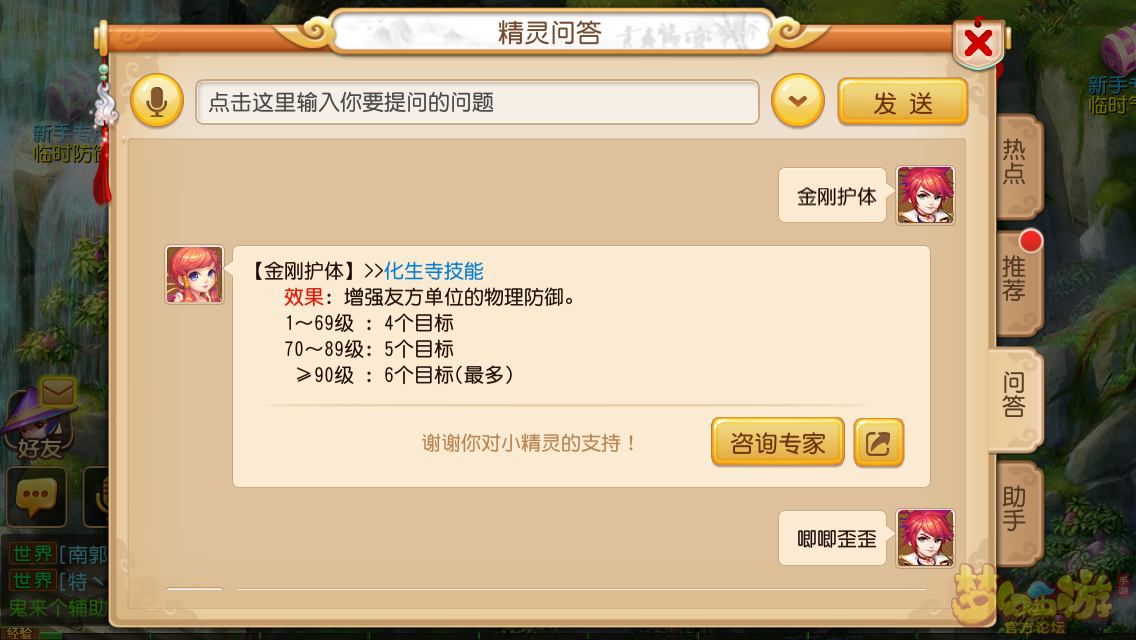Tap the microphone voice input icon
The height and width of the screenshot is (640, 1136).
point(156,101)
